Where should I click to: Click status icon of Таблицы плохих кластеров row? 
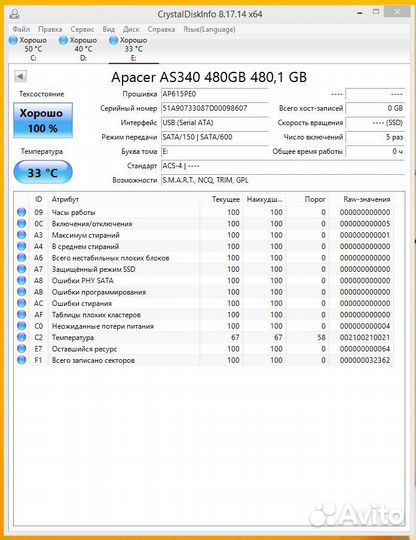pyautogui.click(x=21, y=314)
